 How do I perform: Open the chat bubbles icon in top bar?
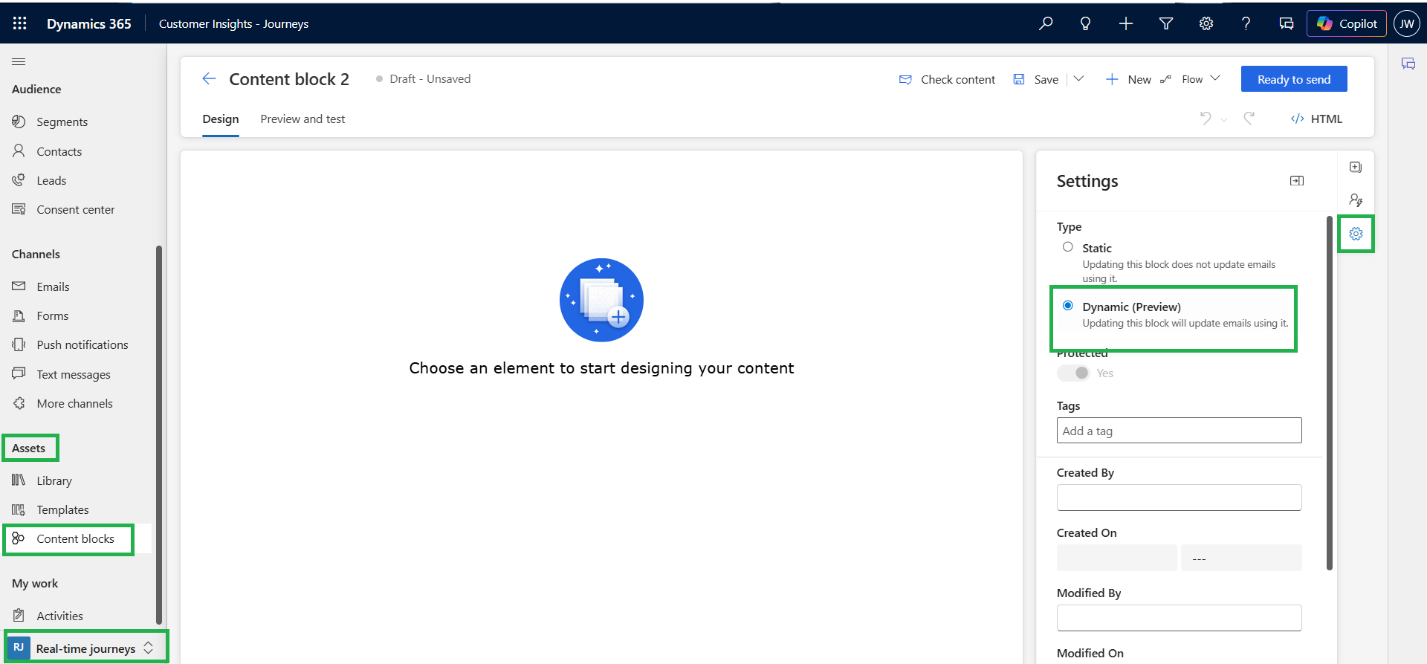pyautogui.click(x=1287, y=24)
